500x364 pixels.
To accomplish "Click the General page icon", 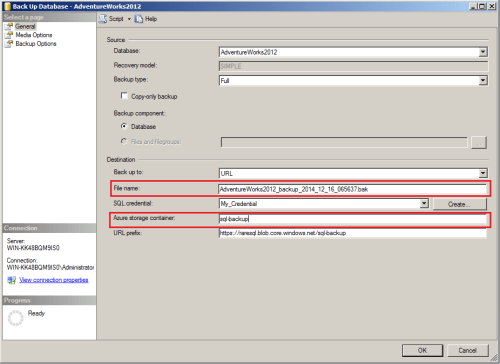I will point(9,26).
